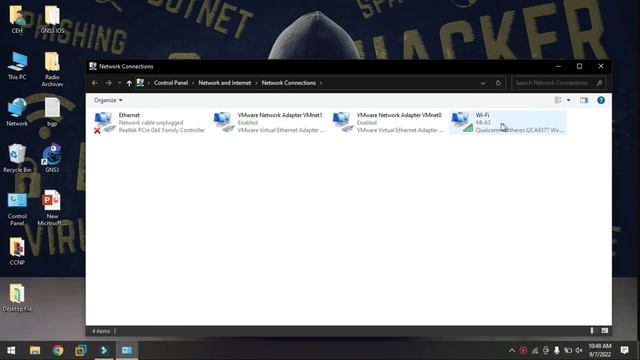Select VMware Network Adapter VMnet1 icon

[224, 122]
